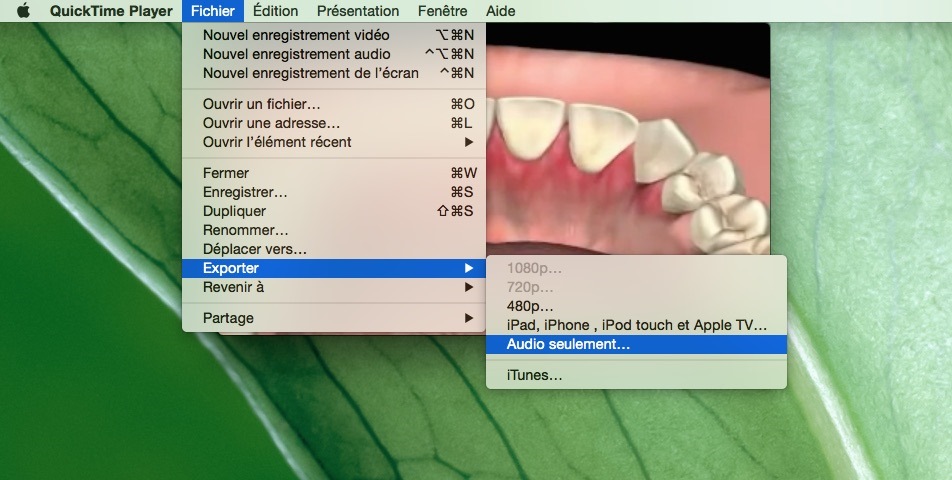Open the QuickTime Player application menu
Image resolution: width=952 pixels, height=480 pixels.
point(111,11)
